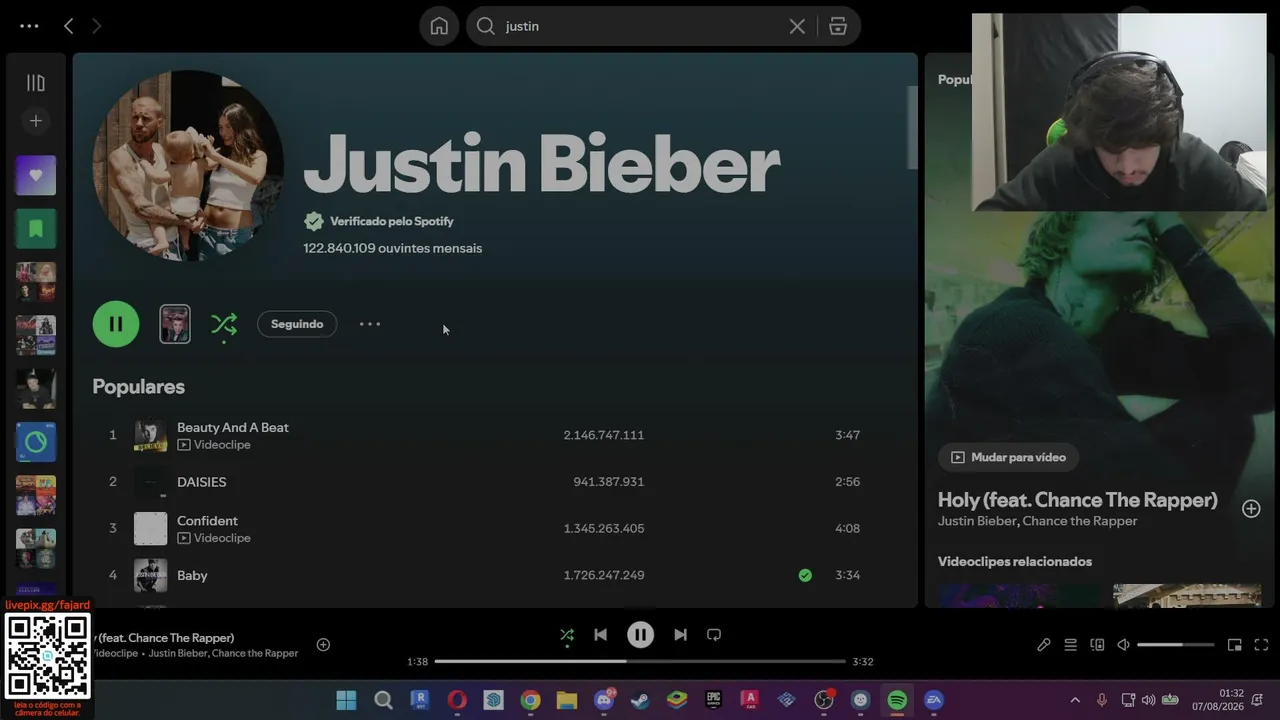Viewport: 1280px width, 720px height.
Task: Open the green bookmark Your Episodes item
Action: coord(36,229)
